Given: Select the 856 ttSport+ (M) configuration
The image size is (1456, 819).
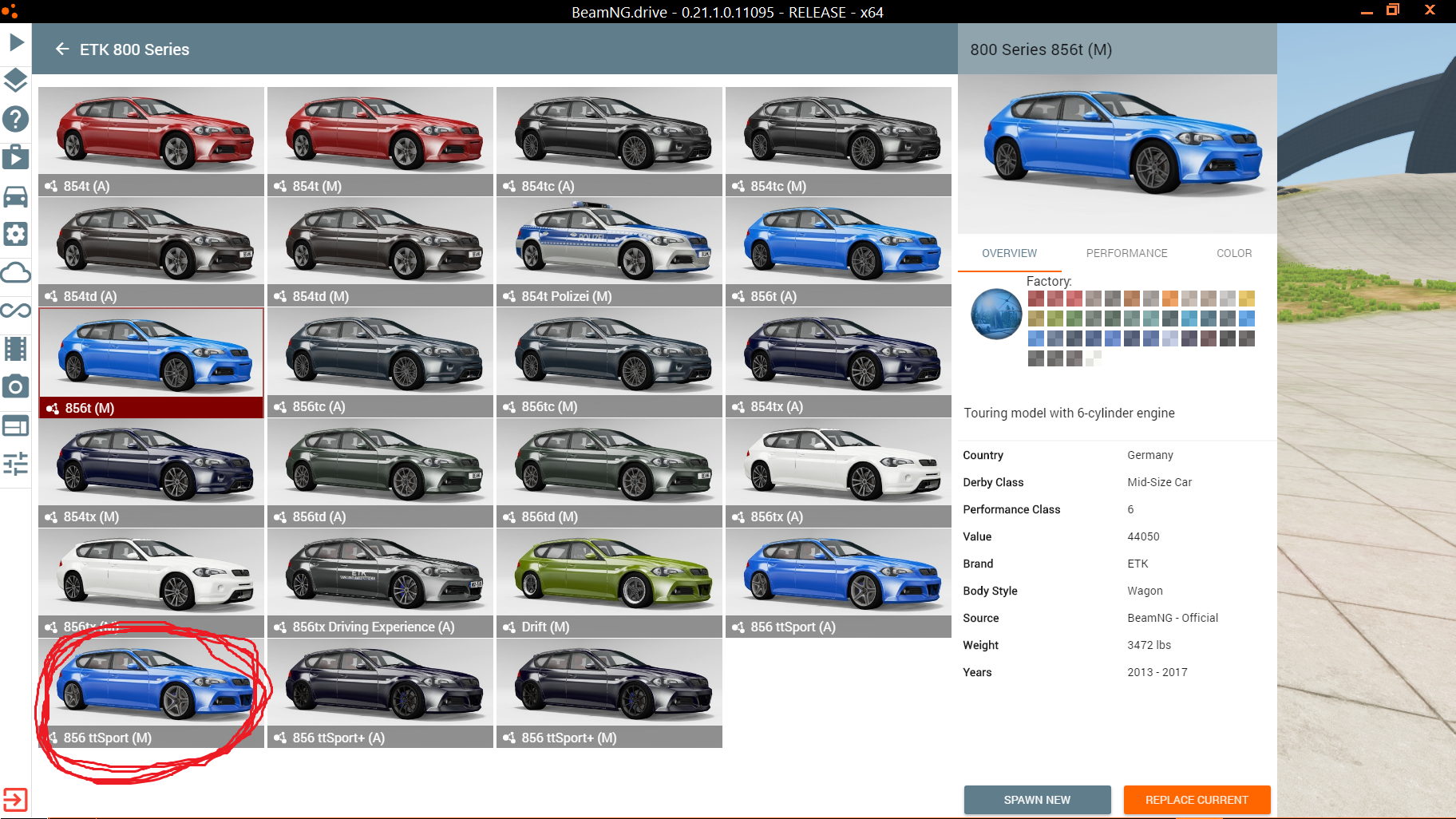Looking at the screenshot, I should 609,693.
